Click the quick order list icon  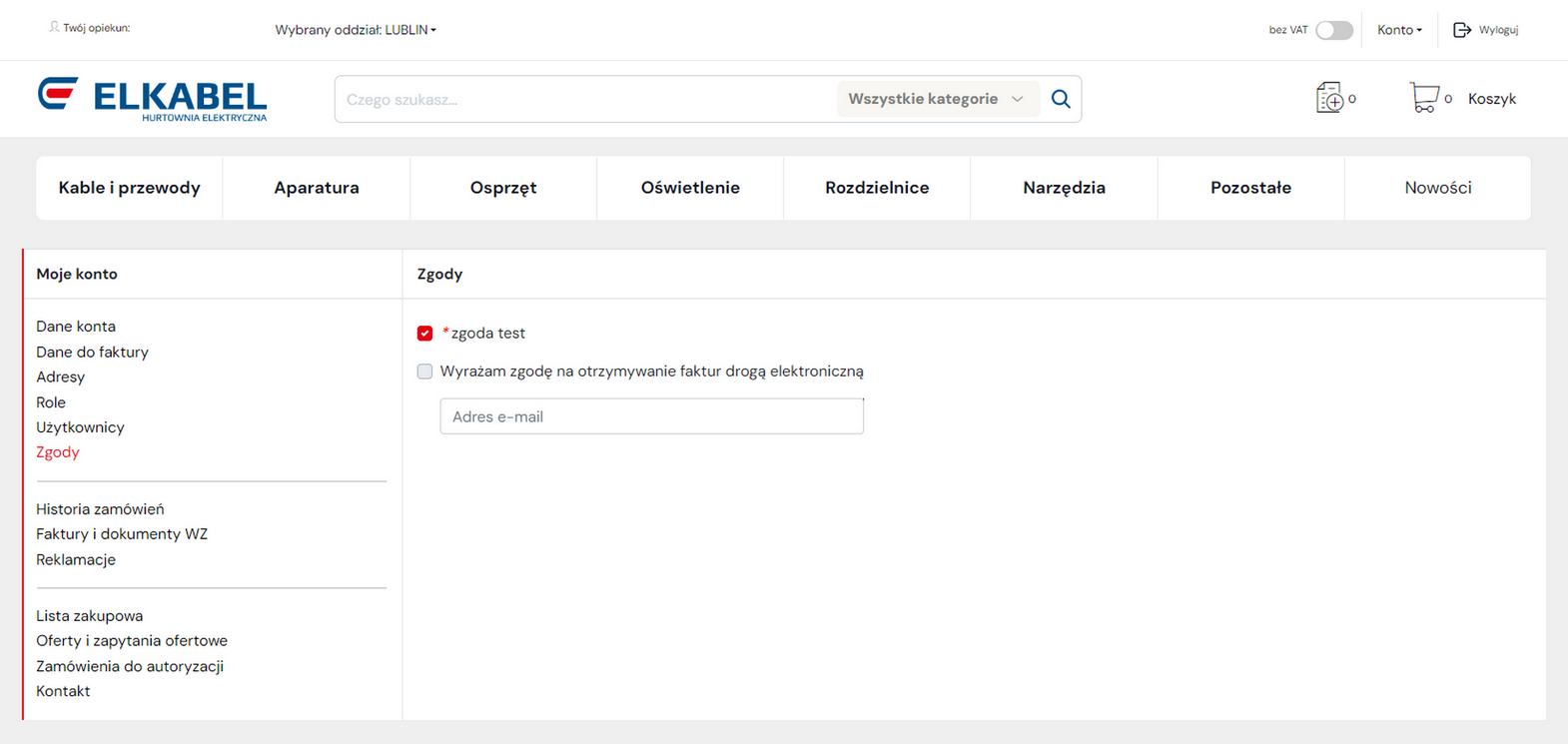click(x=1329, y=98)
